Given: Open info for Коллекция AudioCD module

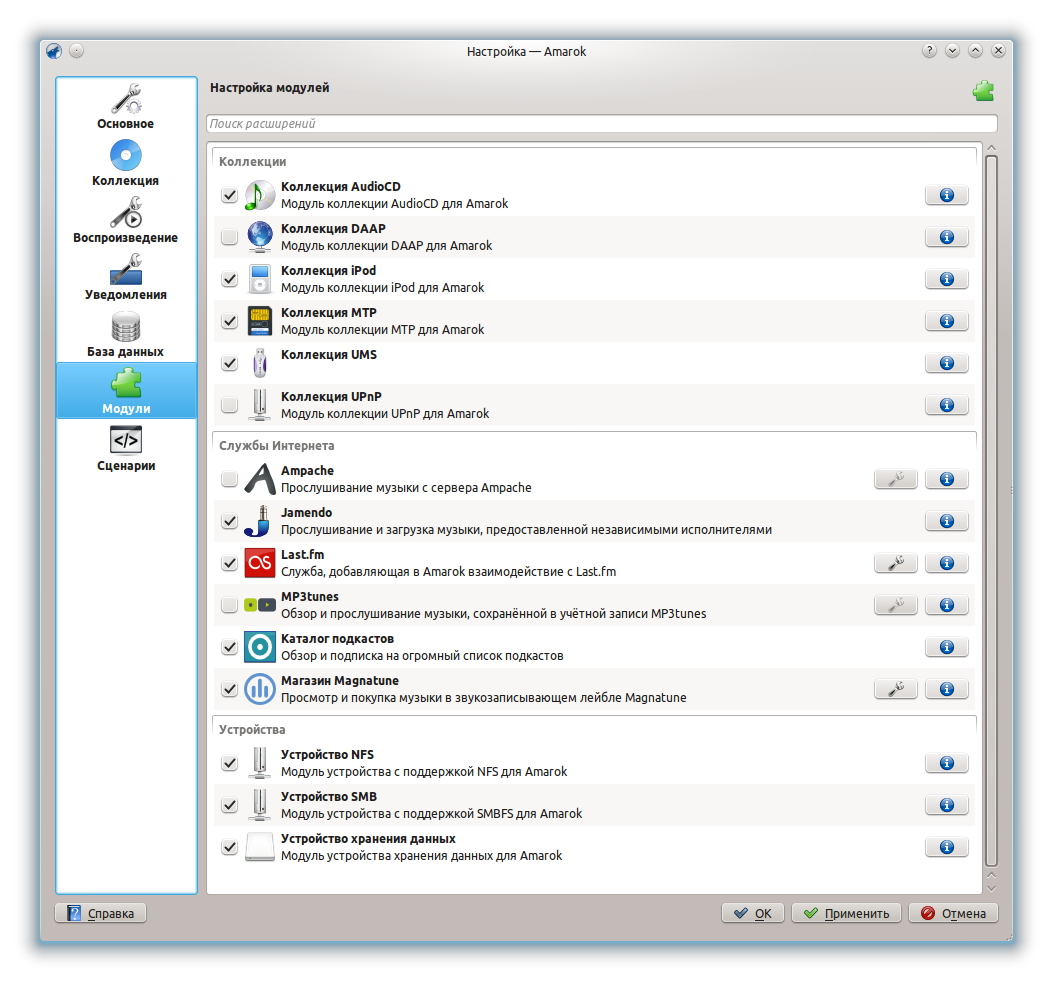Looking at the screenshot, I should (x=946, y=195).
